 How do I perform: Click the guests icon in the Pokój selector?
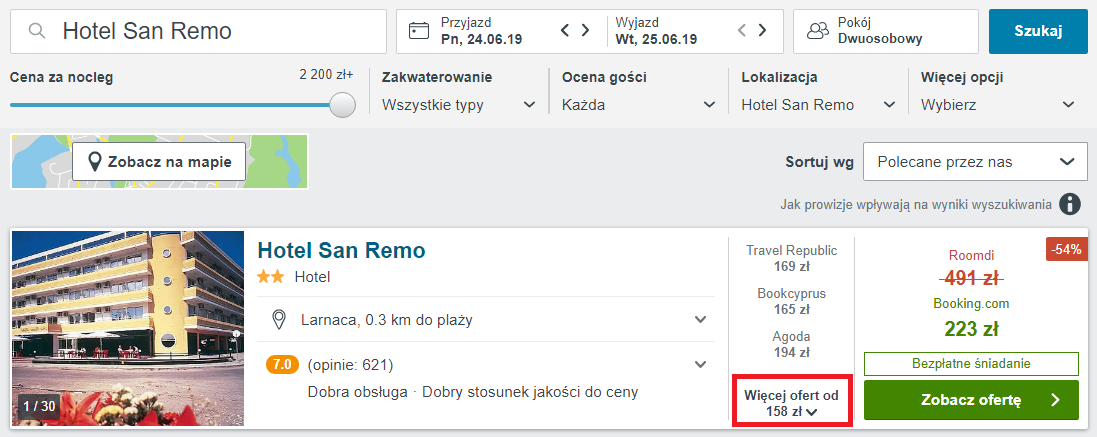[x=817, y=31]
